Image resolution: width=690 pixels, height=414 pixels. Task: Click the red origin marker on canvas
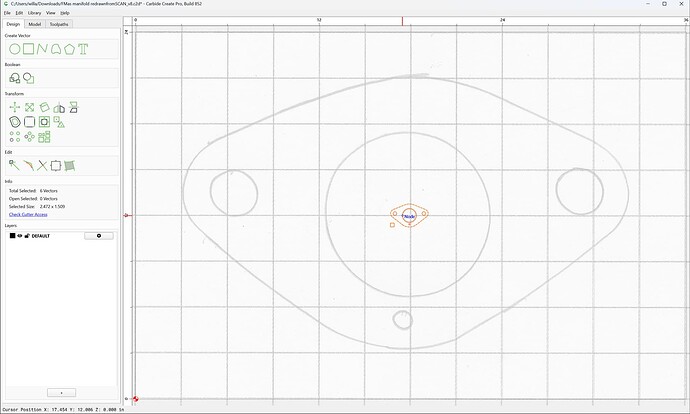[136, 399]
